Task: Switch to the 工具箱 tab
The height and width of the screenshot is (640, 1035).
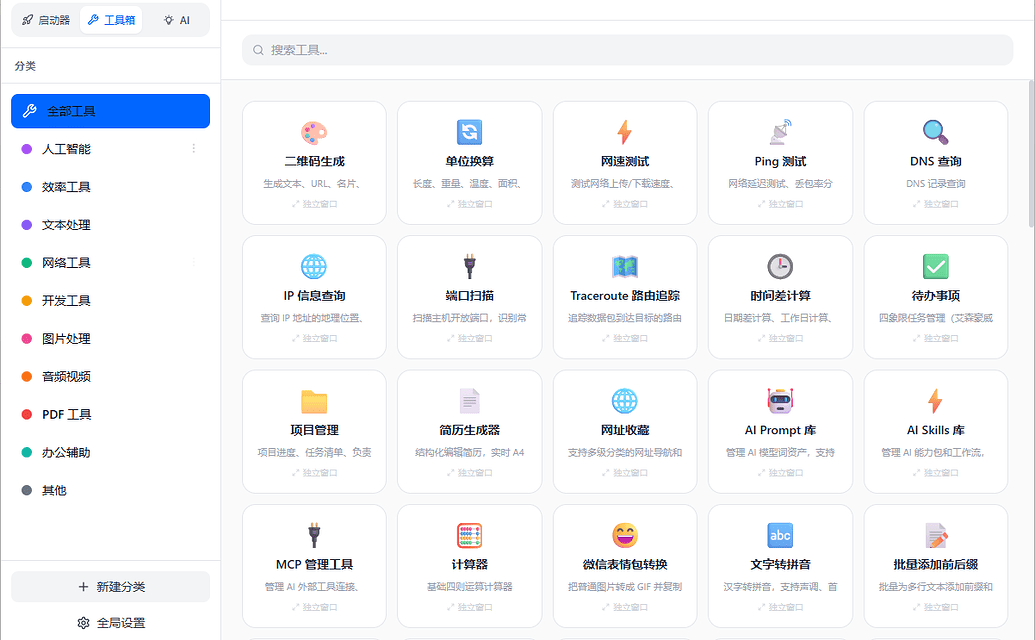Action: click(111, 20)
